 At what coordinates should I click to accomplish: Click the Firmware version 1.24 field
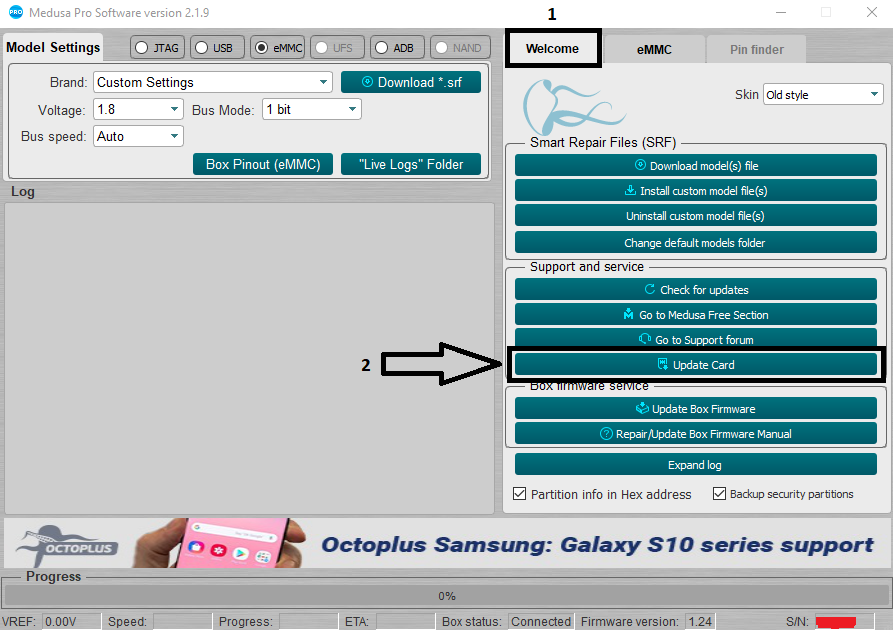point(699,621)
